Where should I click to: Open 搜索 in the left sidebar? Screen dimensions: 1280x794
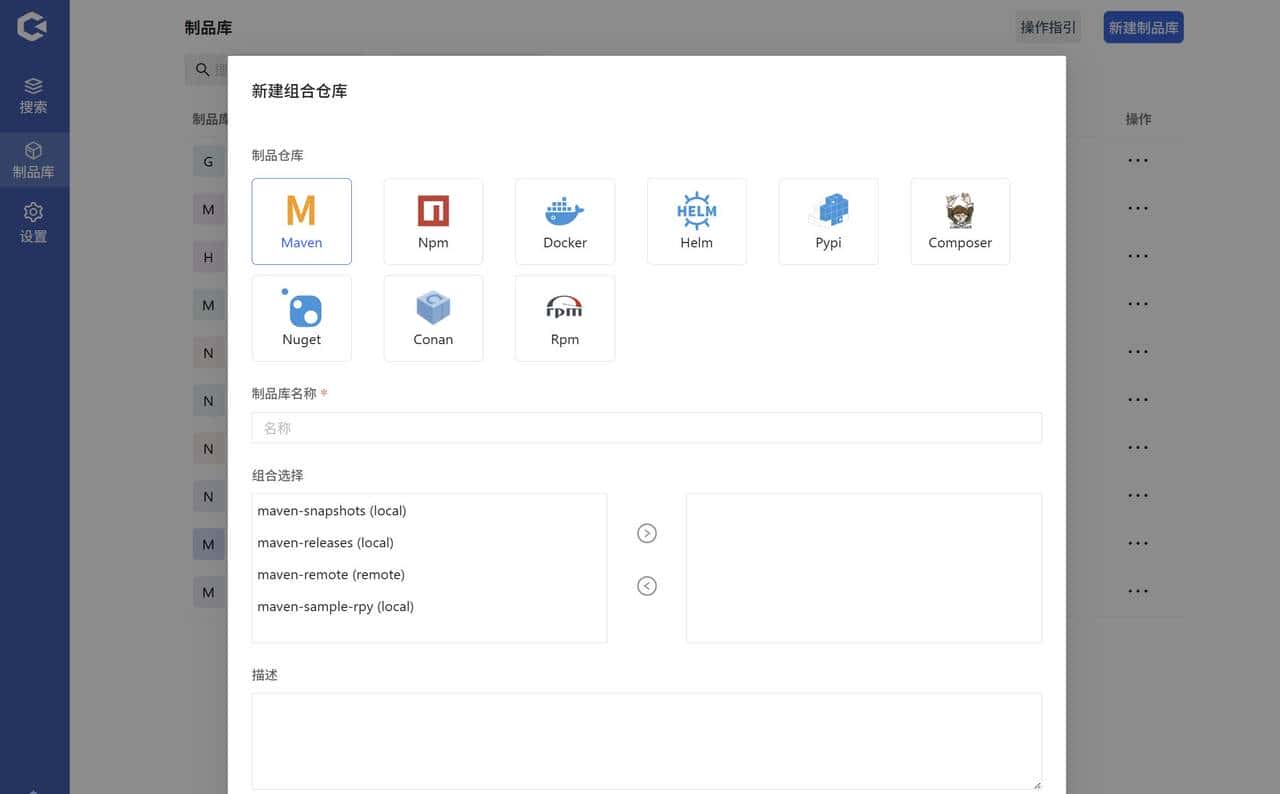coord(34,96)
